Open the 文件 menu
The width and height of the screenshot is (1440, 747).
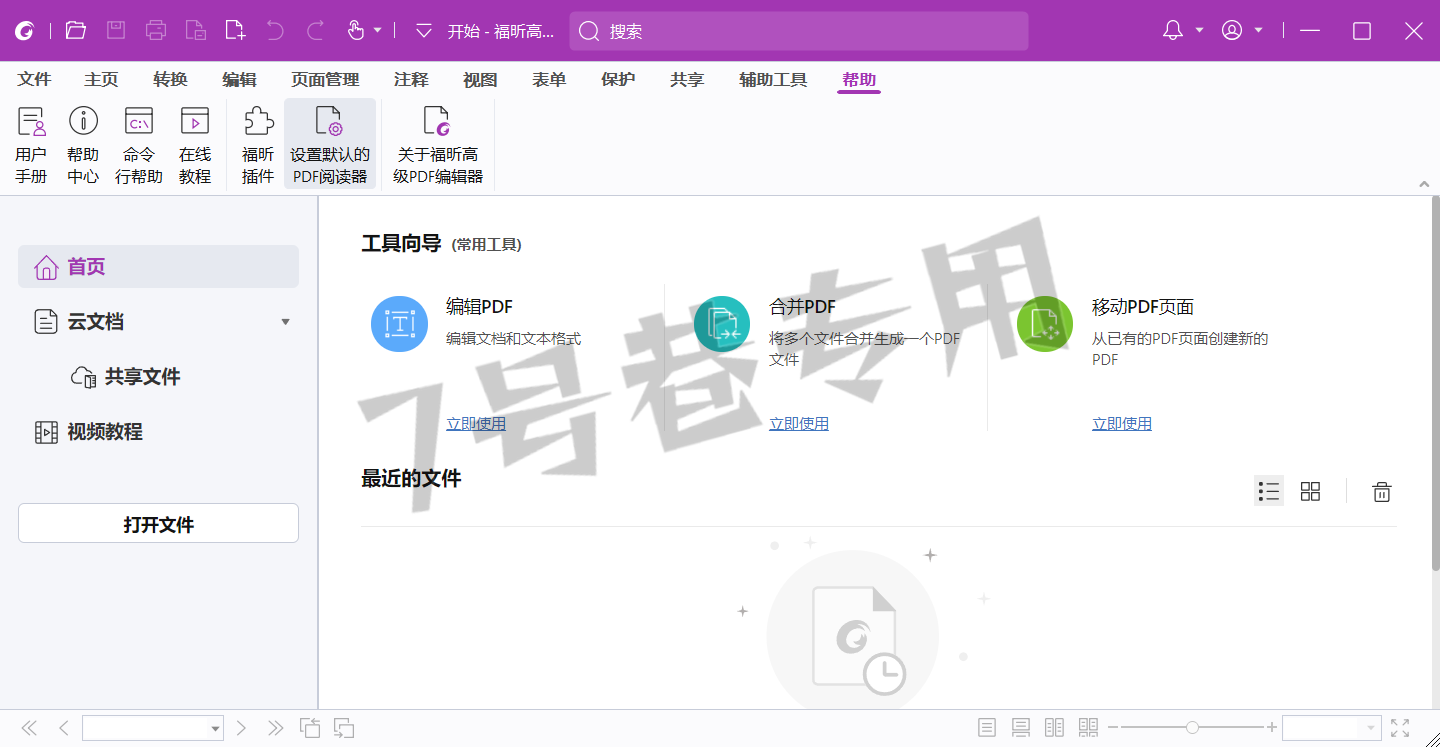pyautogui.click(x=34, y=80)
